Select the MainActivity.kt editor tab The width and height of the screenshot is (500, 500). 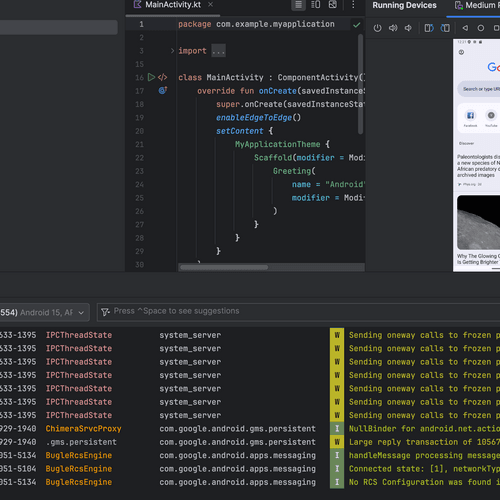point(173,5)
